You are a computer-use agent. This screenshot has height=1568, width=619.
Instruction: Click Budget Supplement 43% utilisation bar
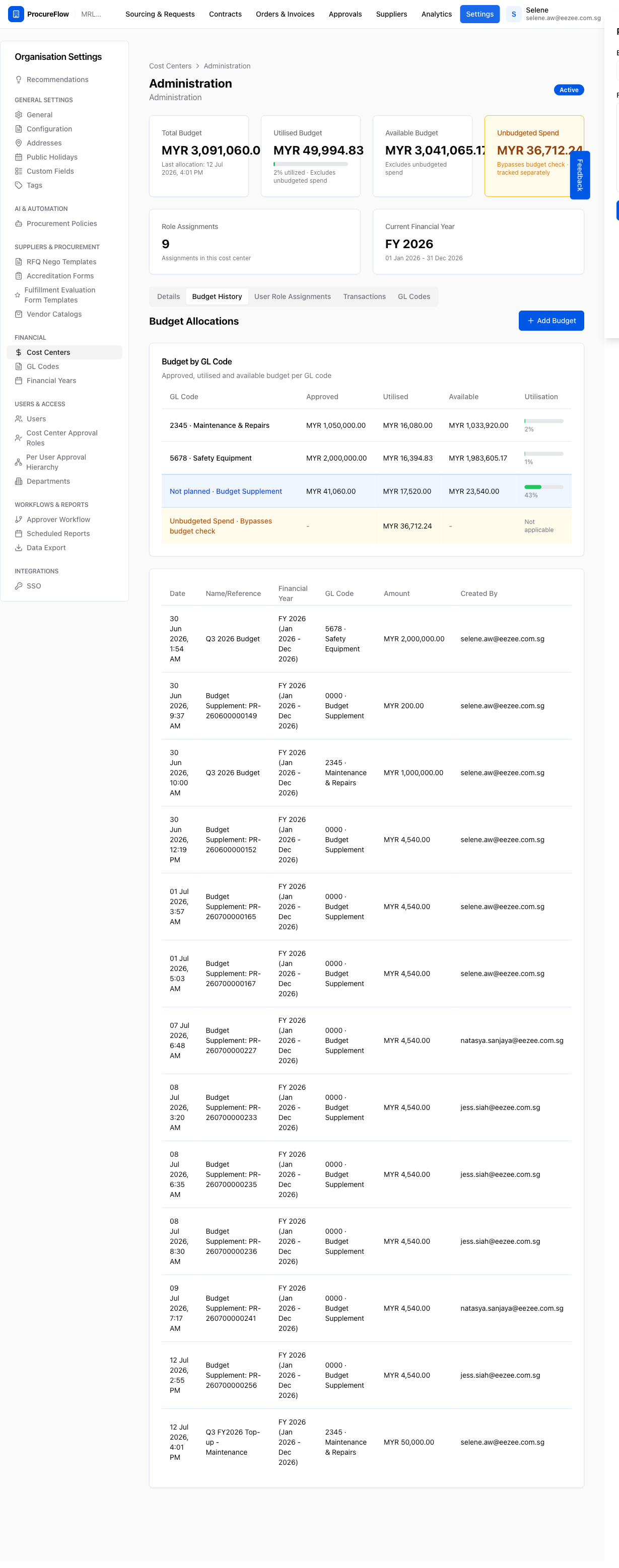coord(543,487)
